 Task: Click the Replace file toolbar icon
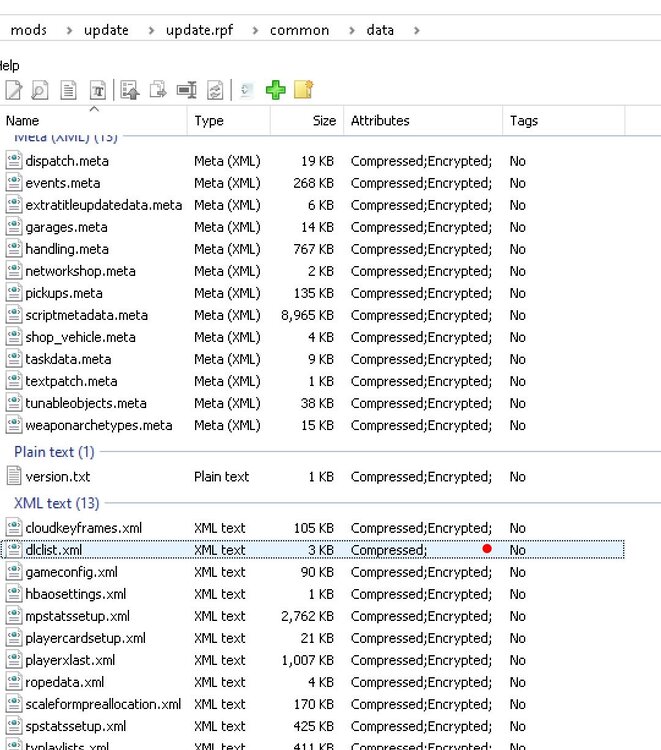(215, 90)
